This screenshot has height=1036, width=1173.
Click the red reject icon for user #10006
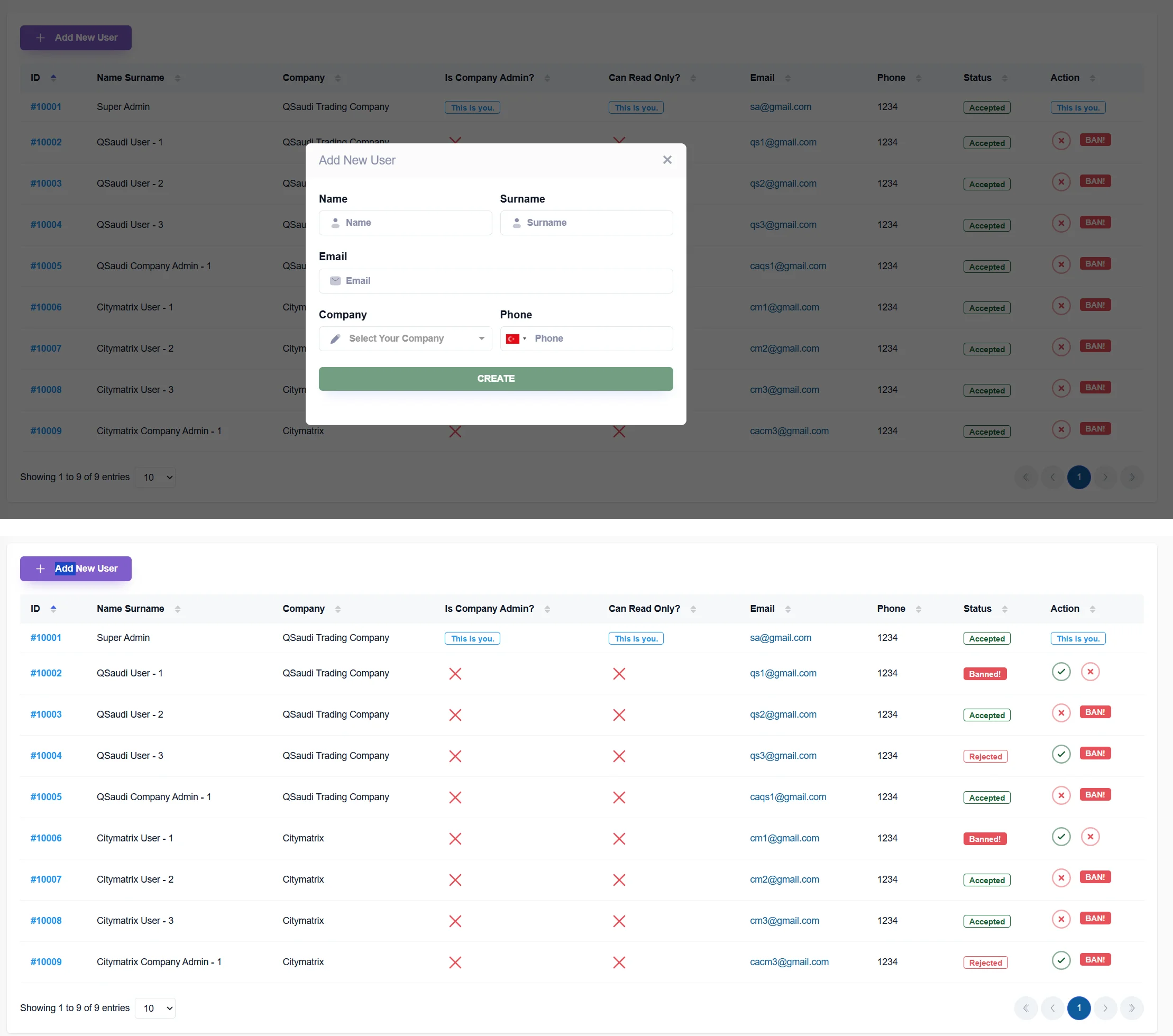pos(1090,837)
